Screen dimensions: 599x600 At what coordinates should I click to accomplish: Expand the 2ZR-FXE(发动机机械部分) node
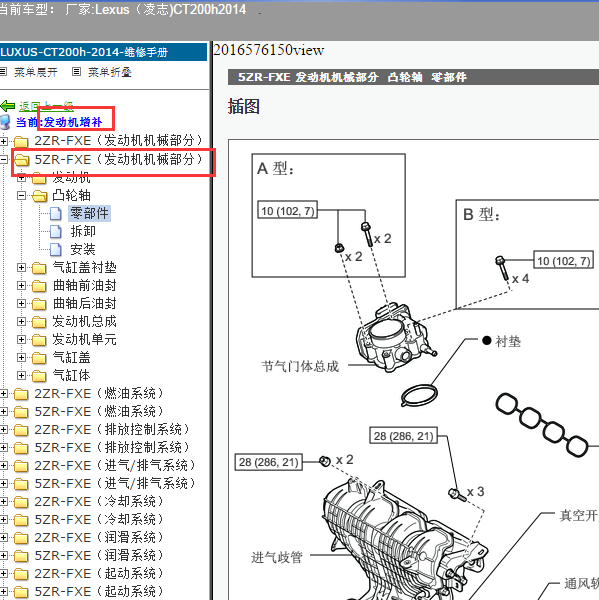3,141
